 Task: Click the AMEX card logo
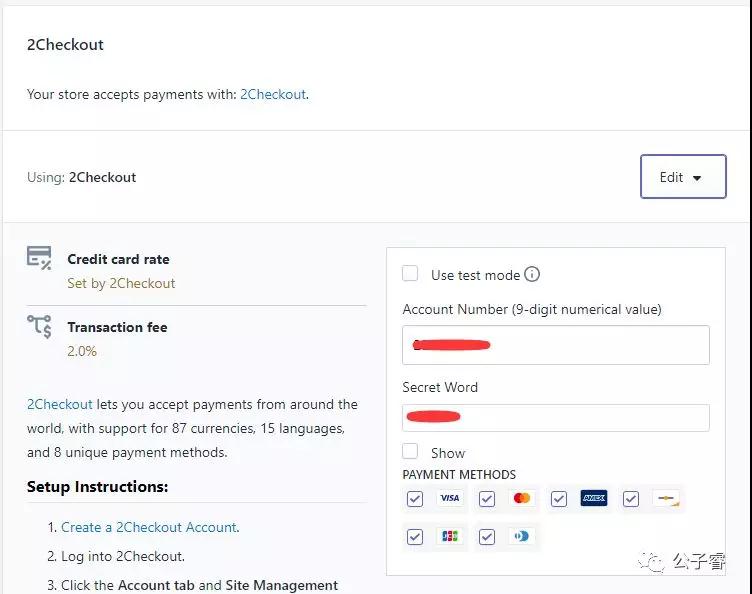pyautogui.click(x=594, y=498)
